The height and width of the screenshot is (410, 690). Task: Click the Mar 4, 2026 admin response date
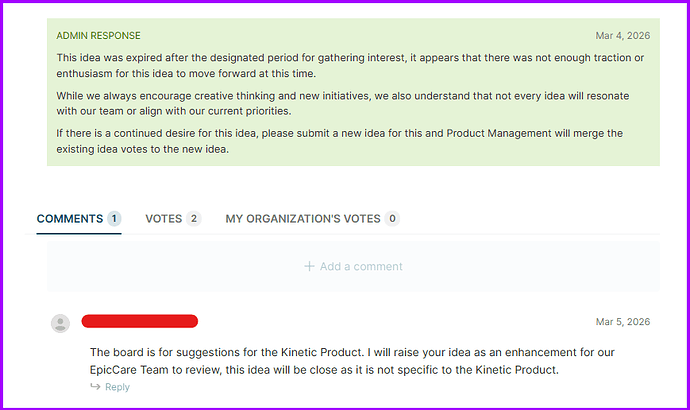(x=622, y=36)
